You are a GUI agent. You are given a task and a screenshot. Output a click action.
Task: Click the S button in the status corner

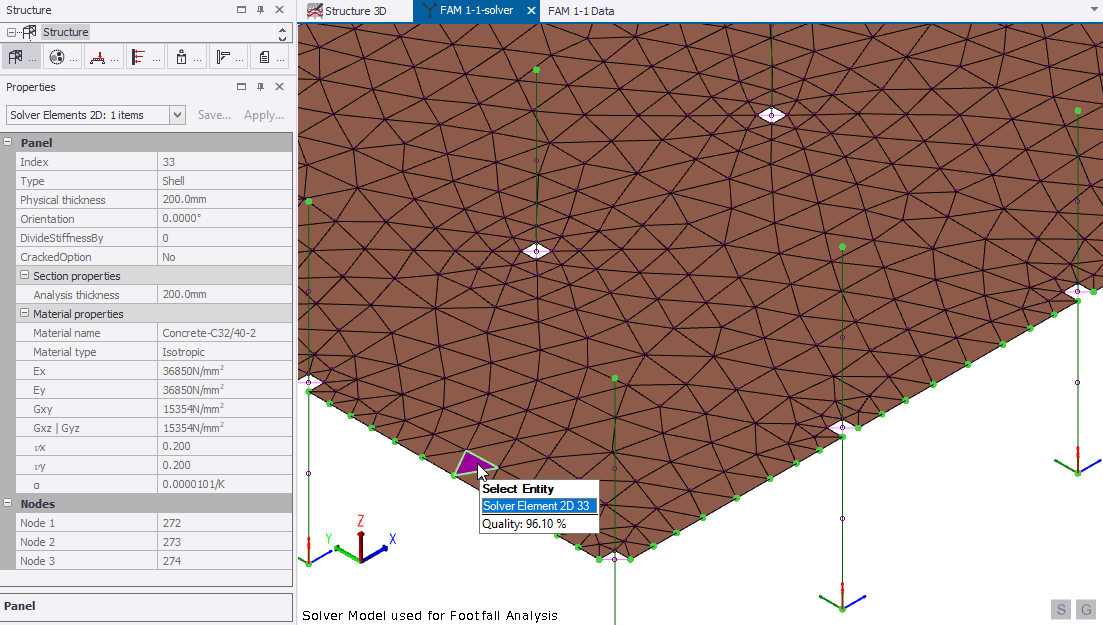(1060, 609)
